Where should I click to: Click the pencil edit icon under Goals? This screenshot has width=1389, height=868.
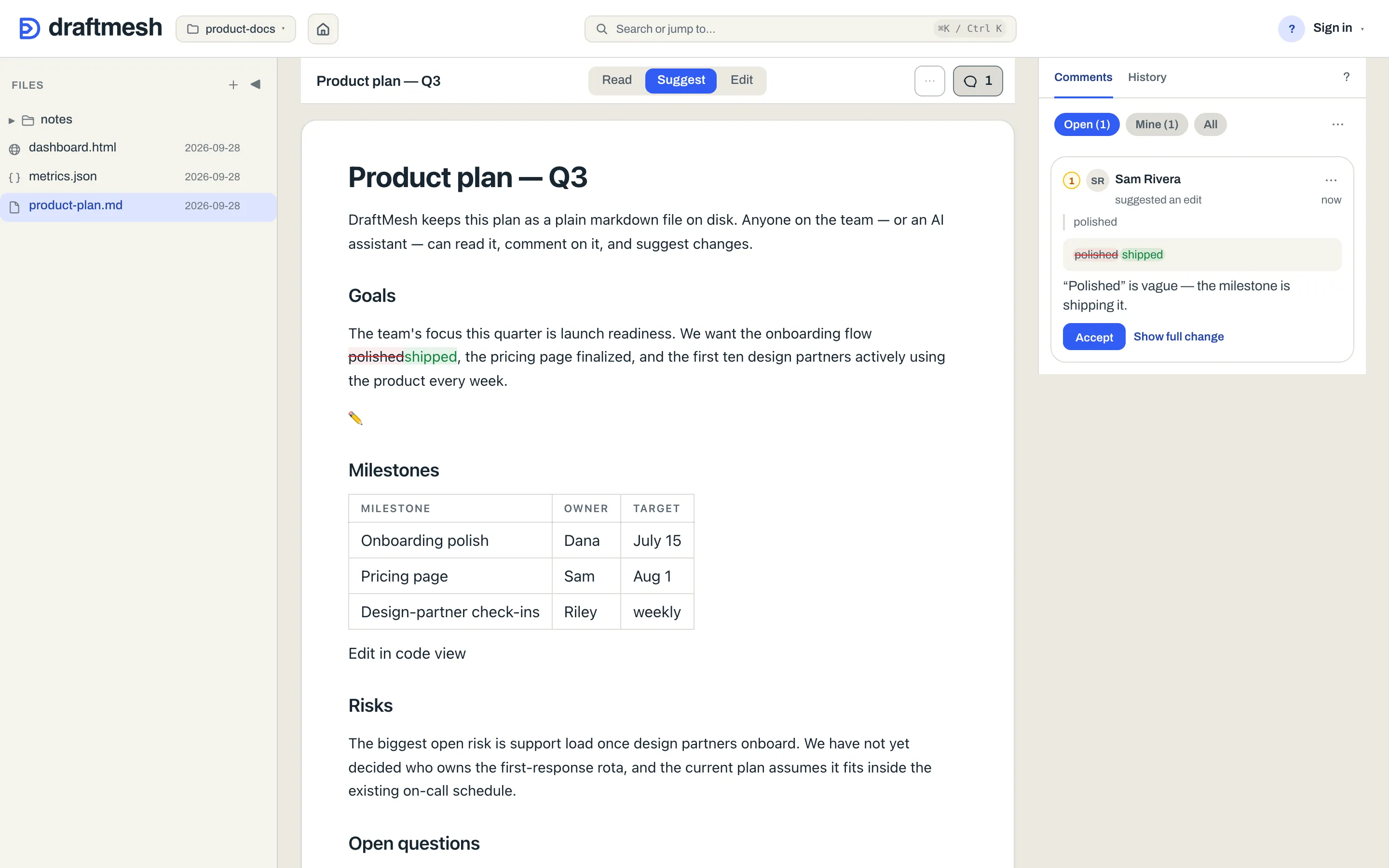[355, 418]
